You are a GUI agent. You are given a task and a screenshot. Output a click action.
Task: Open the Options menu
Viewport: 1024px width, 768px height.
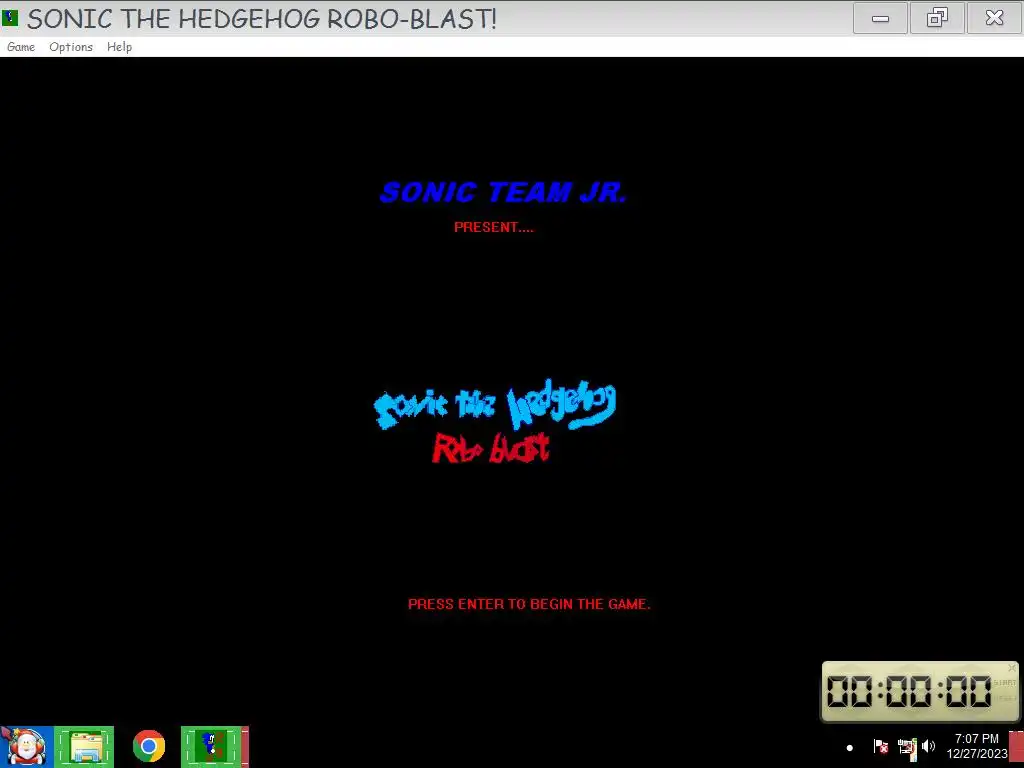point(71,47)
